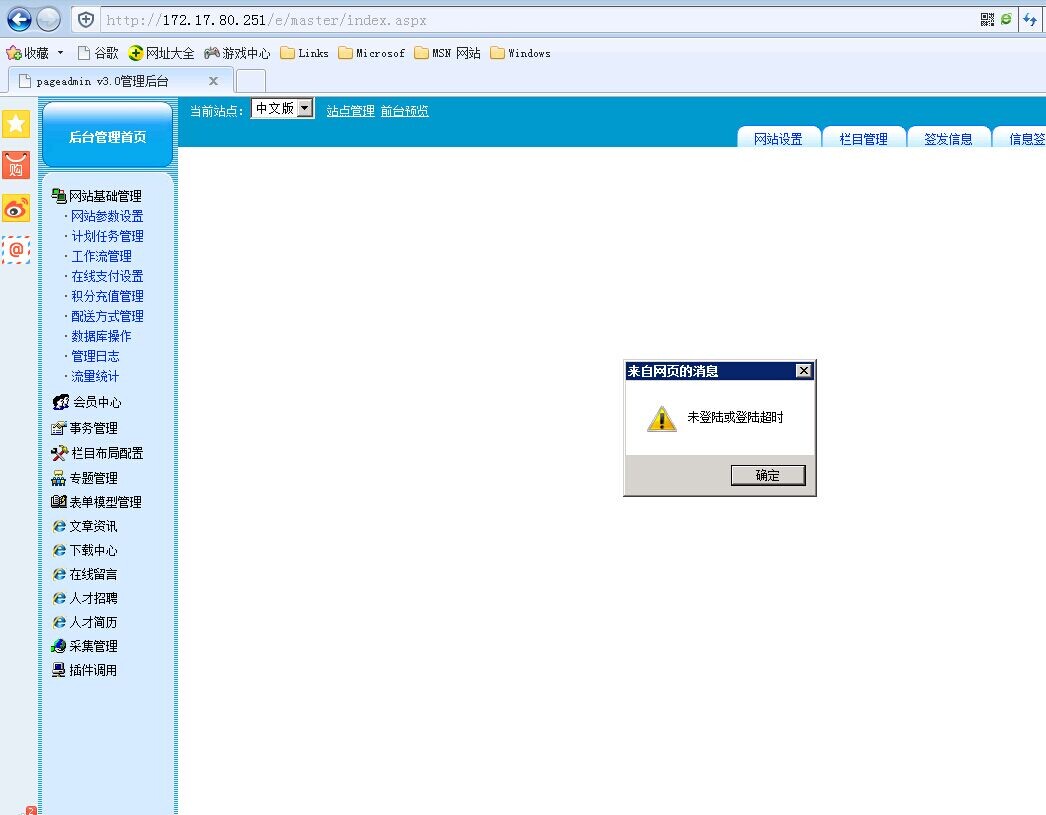Select 数据库操作 in the sidebar
Viewport: 1046px width, 815px height.
pyautogui.click(x=101, y=336)
